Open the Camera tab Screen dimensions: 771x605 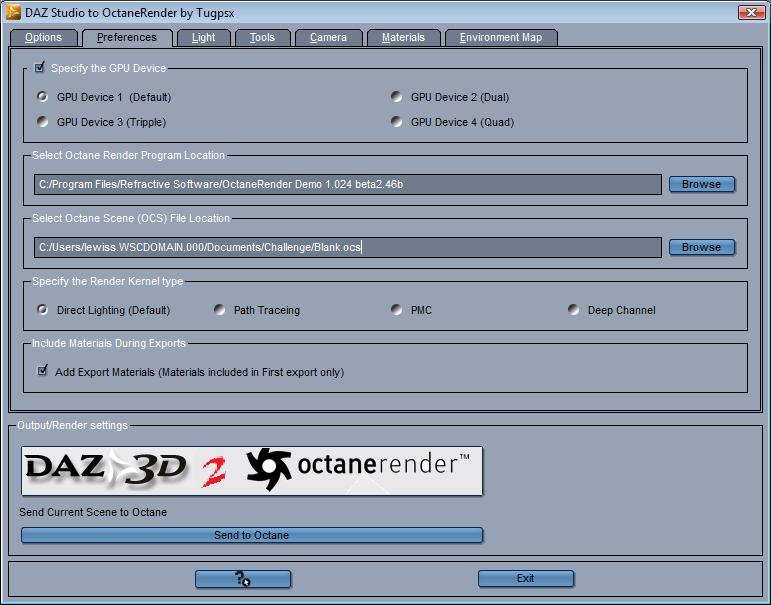coord(328,38)
